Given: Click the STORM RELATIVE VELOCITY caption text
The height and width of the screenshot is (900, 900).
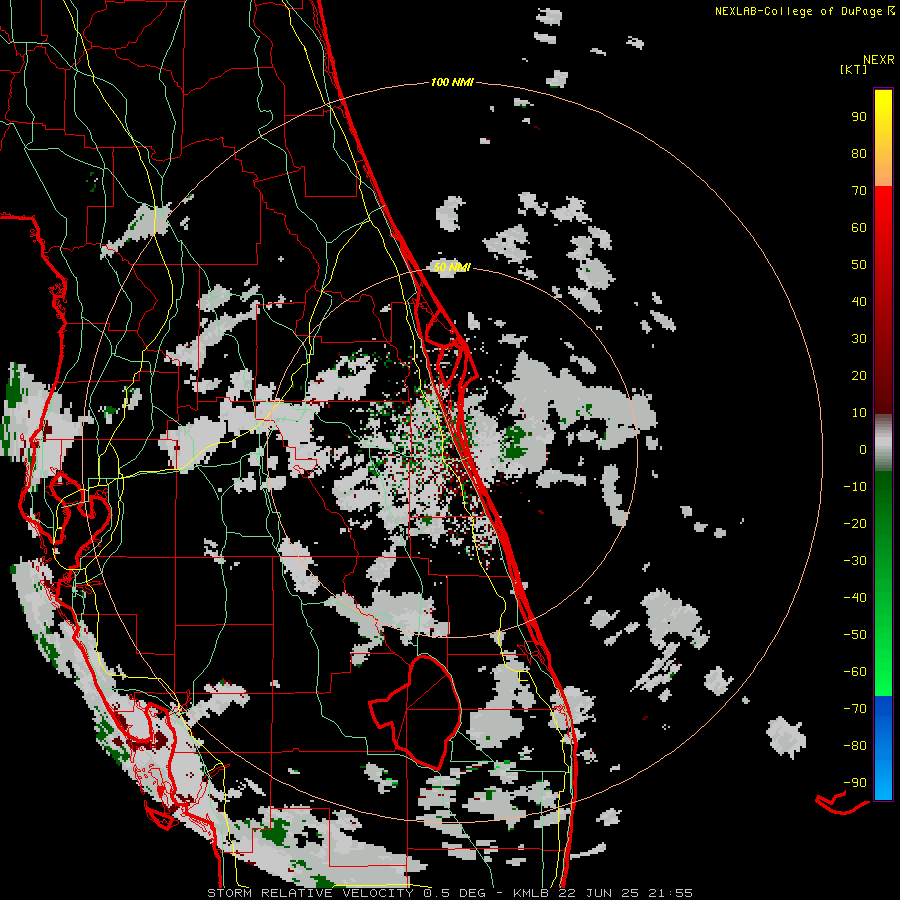Looking at the screenshot, I should pyautogui.click(x=310, y=893).
